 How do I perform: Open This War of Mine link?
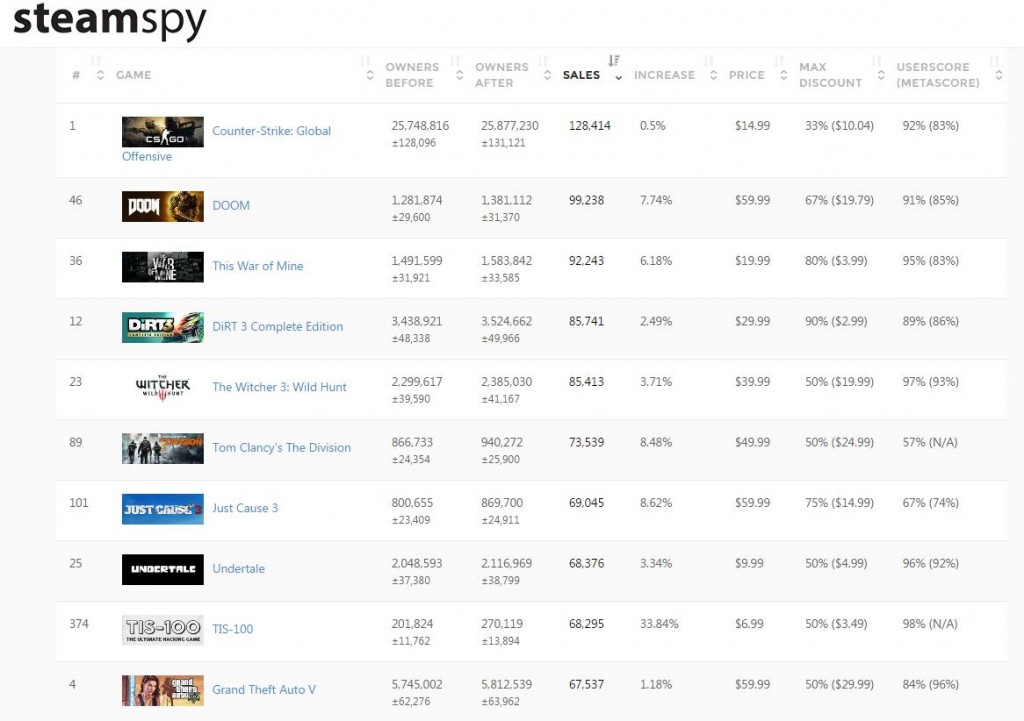click(x=258, y=266)
